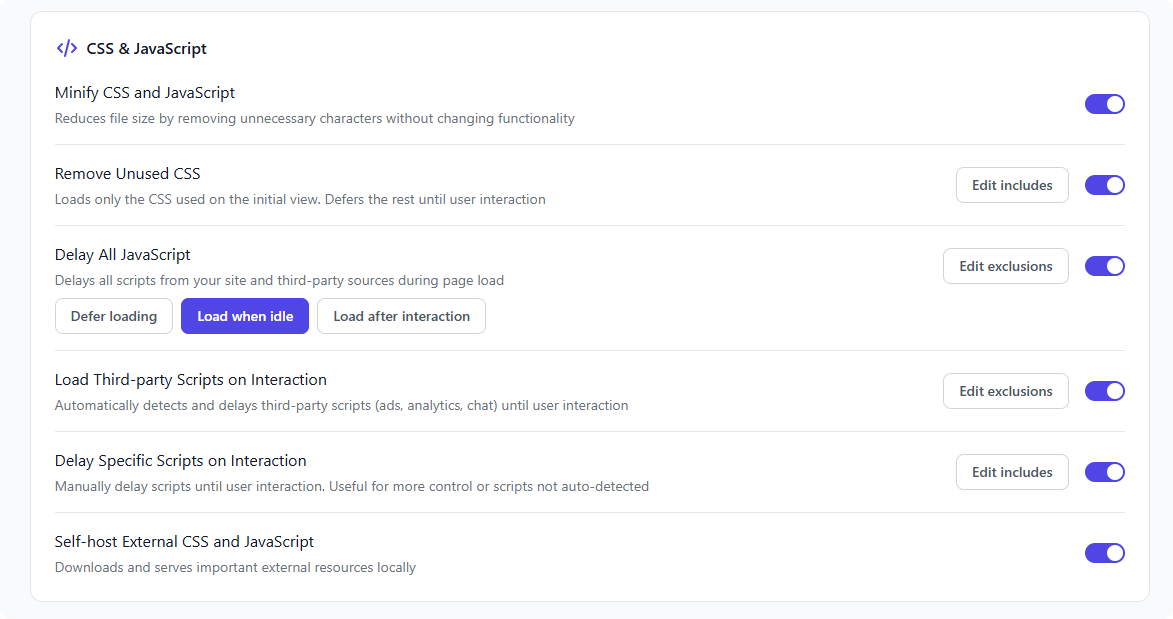
Task: Click the Delay All JavaScript setting title
Action: pyautogui.click(x=123, y=255)
